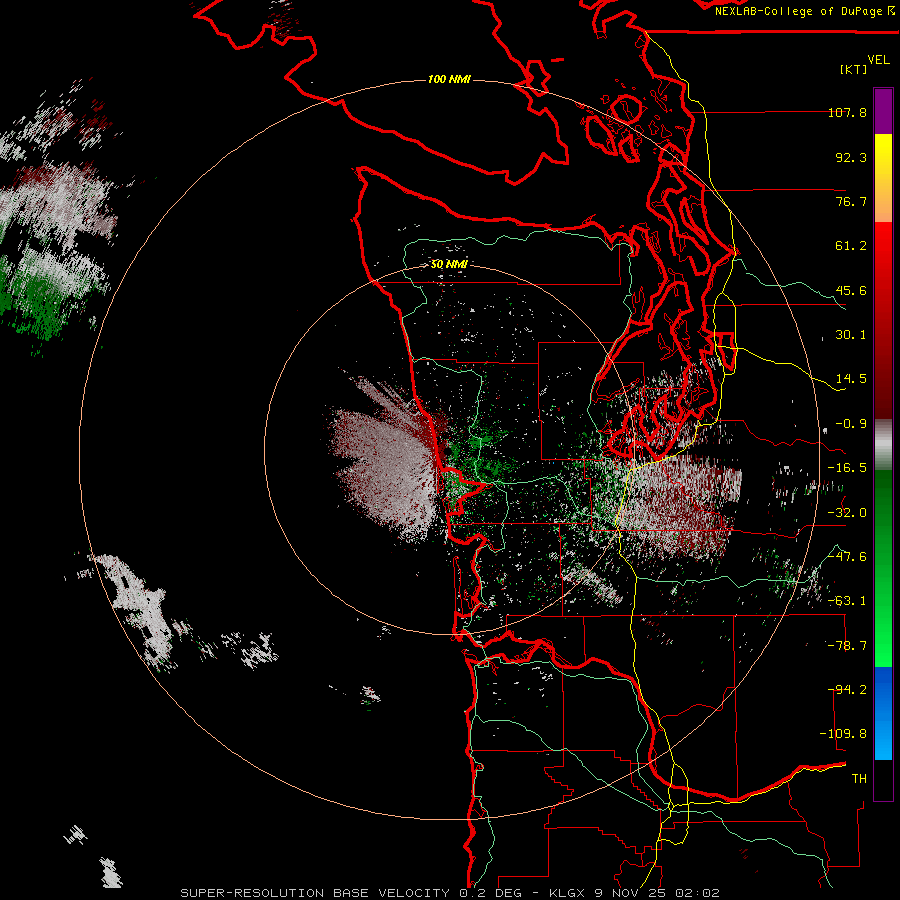This screenshot has width=900, height=900.
Task: Click the Super-Resolution Base Velocity caption
Action: [449, 893]
